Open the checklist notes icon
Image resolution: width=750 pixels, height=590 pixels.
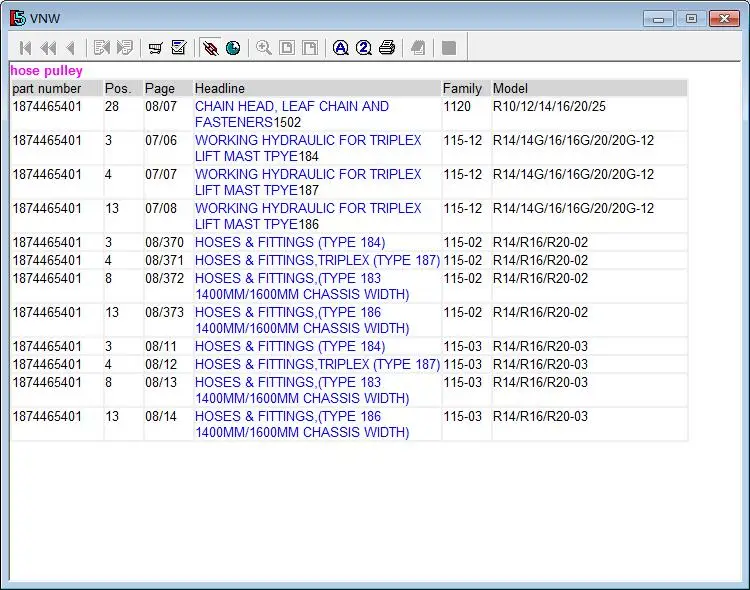[x=178, y=48]
